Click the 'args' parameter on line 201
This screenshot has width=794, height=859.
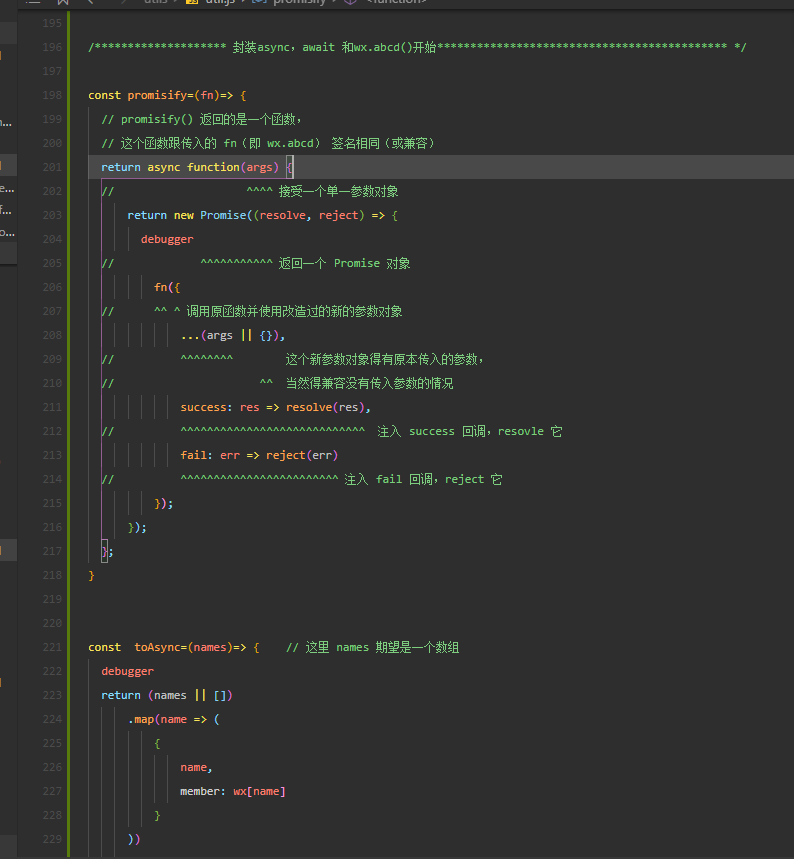coord(259,167)
